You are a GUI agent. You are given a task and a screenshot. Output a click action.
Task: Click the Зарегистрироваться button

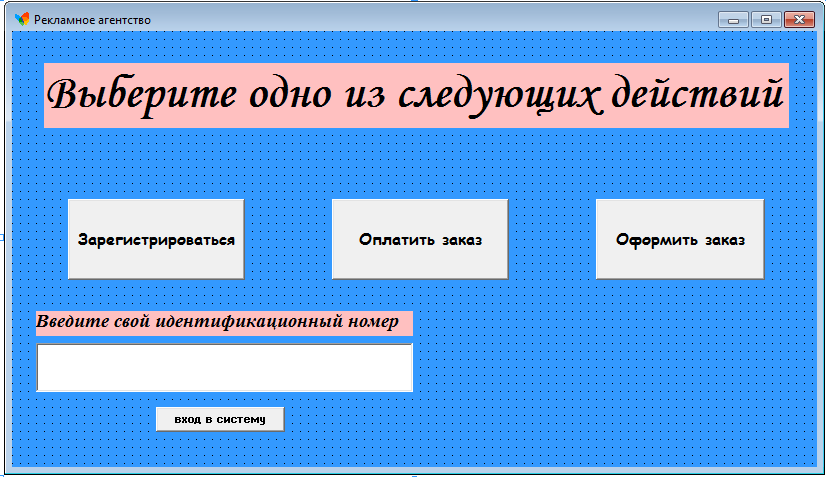point(156,239)
